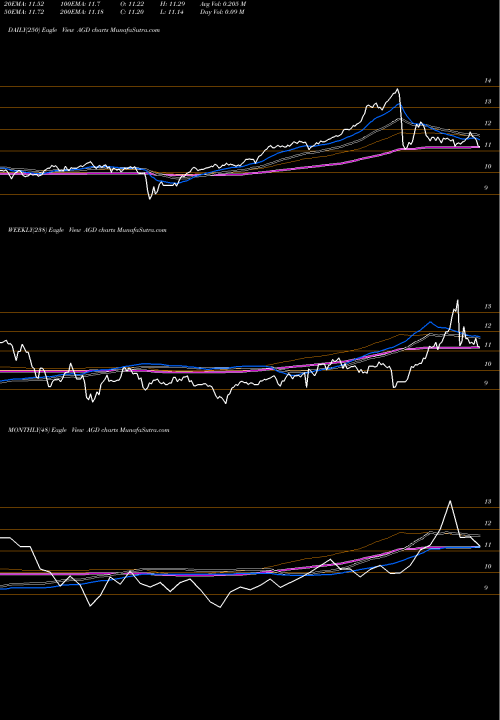Click the weekly chart price spike peak

point(457,301)
